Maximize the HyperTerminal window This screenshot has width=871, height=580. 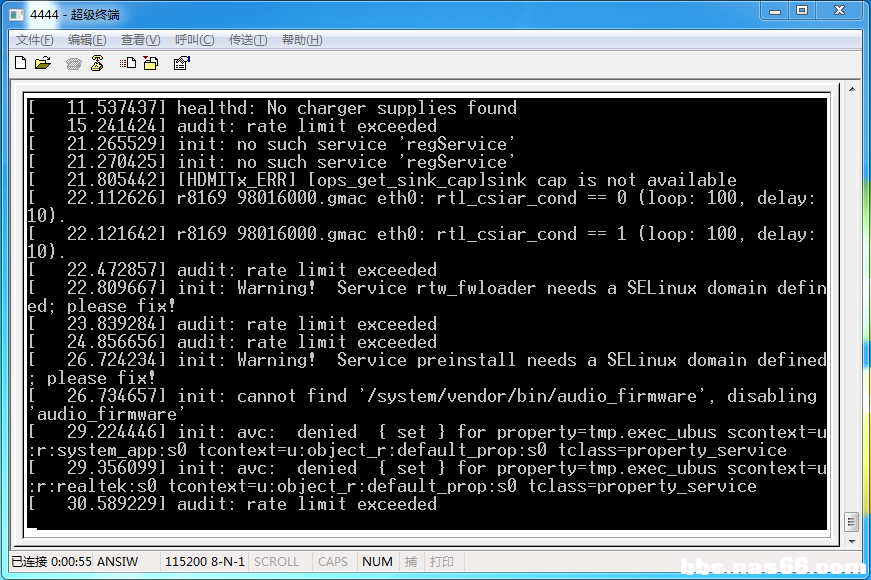[x=802, y=11]
